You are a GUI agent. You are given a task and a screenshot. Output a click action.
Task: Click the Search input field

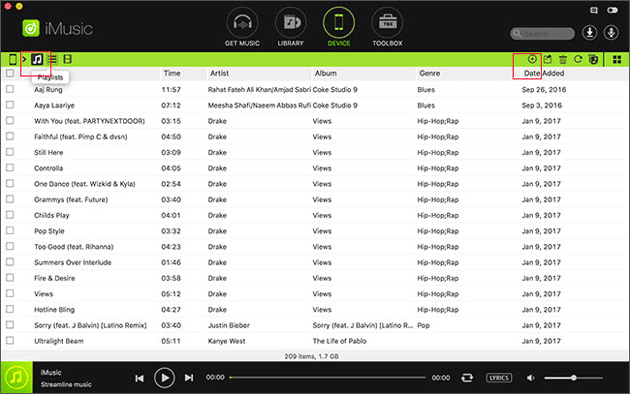[543, 34]
